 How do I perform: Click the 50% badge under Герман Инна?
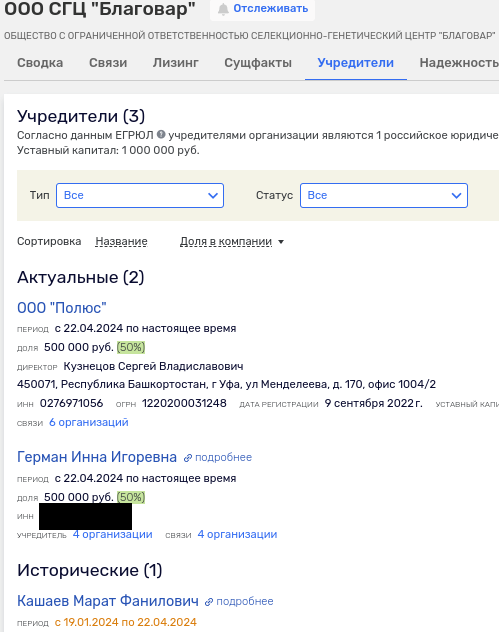coord(131,497)
